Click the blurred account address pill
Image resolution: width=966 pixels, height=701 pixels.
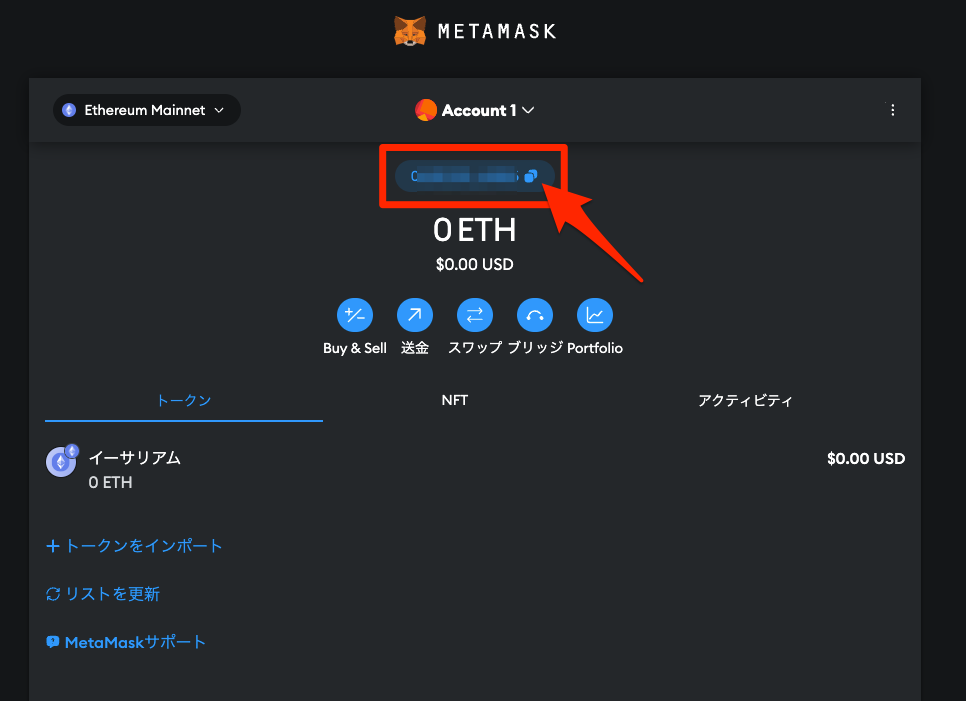click(474, 176)
